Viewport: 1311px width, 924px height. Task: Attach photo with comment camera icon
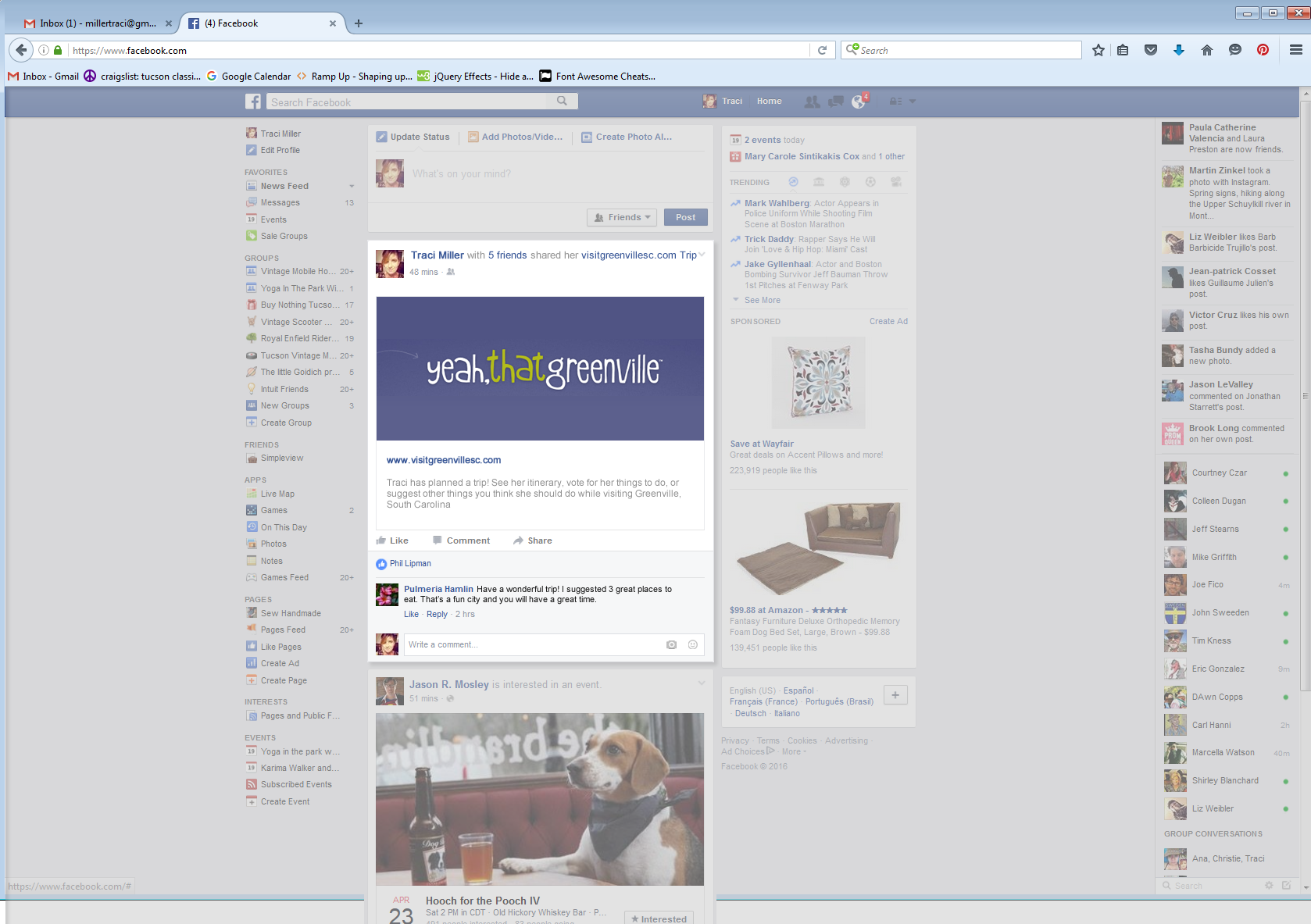pyautogui.click(x=671, y=644)
